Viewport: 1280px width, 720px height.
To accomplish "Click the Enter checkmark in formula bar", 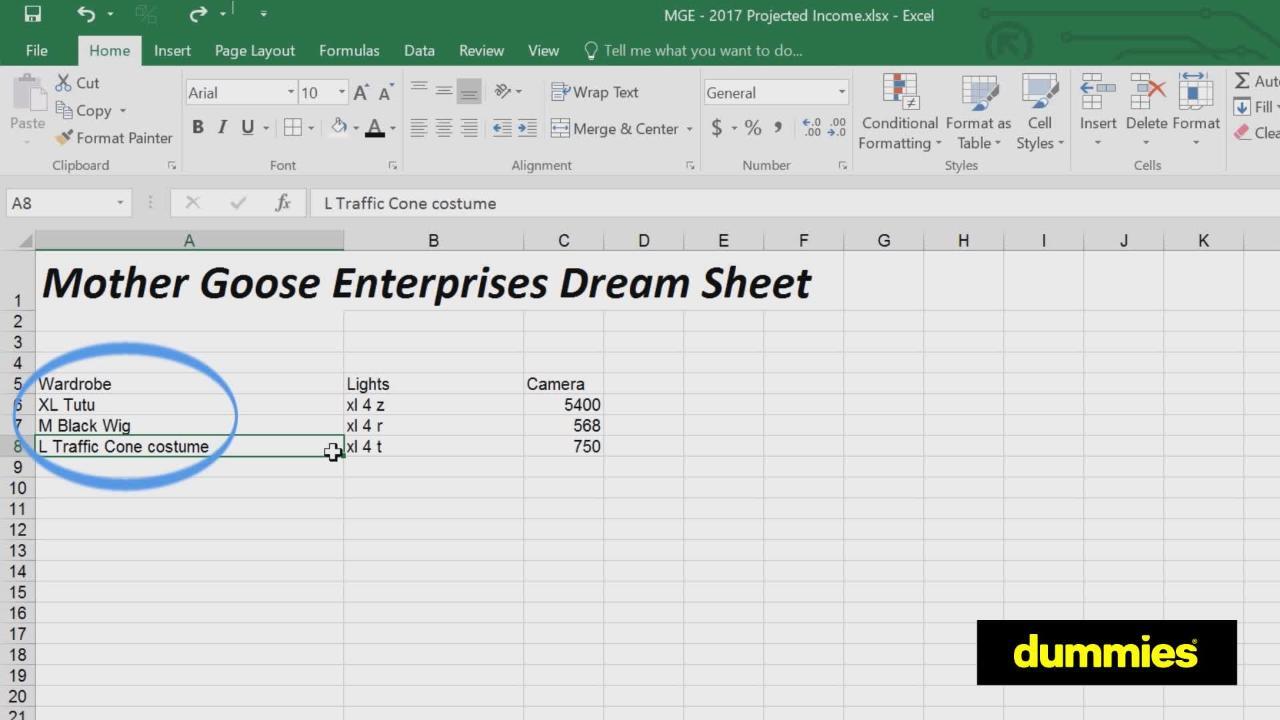I will tap(238, 203).
